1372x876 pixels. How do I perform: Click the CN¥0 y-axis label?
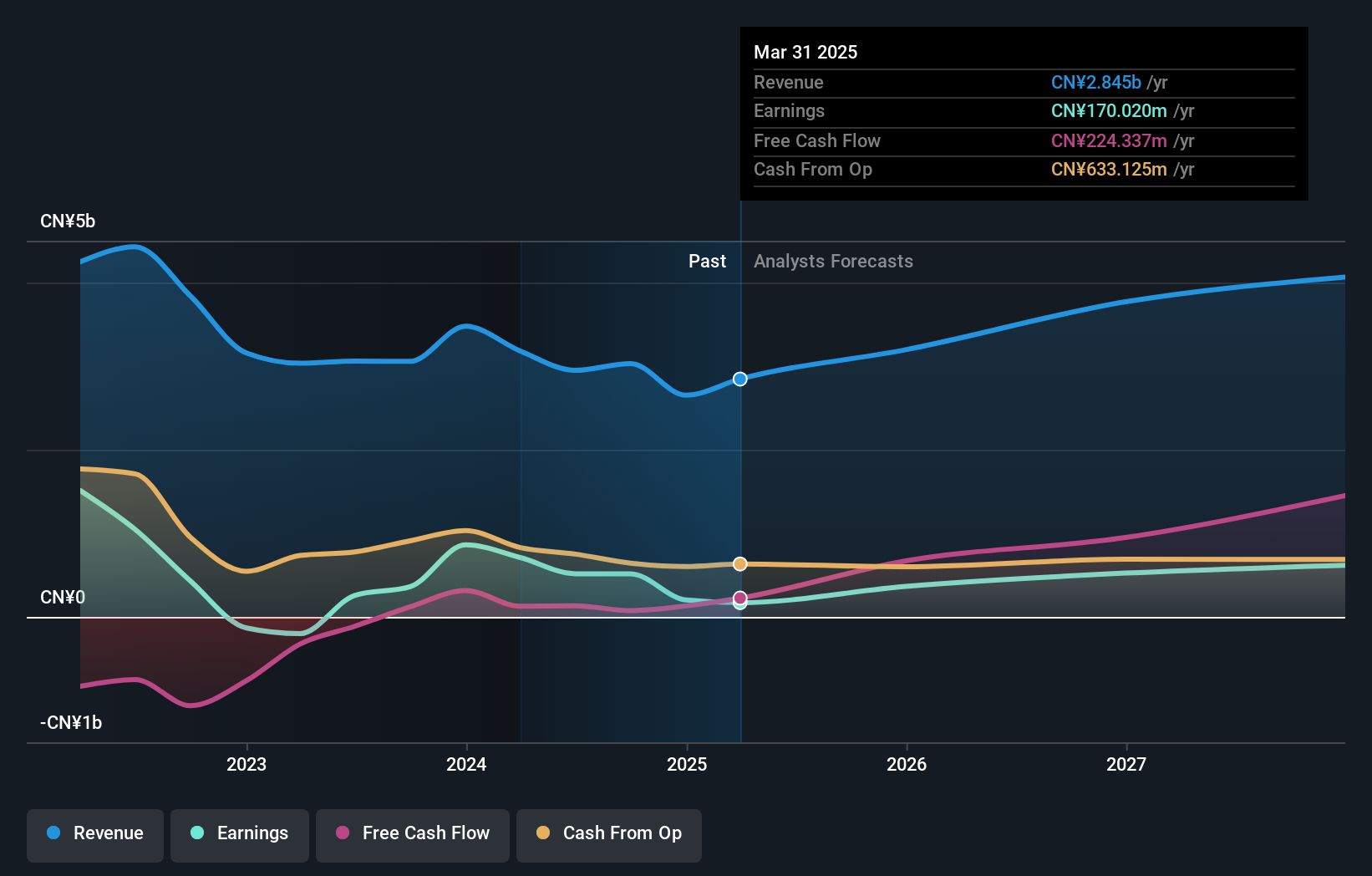click(63, 598)
